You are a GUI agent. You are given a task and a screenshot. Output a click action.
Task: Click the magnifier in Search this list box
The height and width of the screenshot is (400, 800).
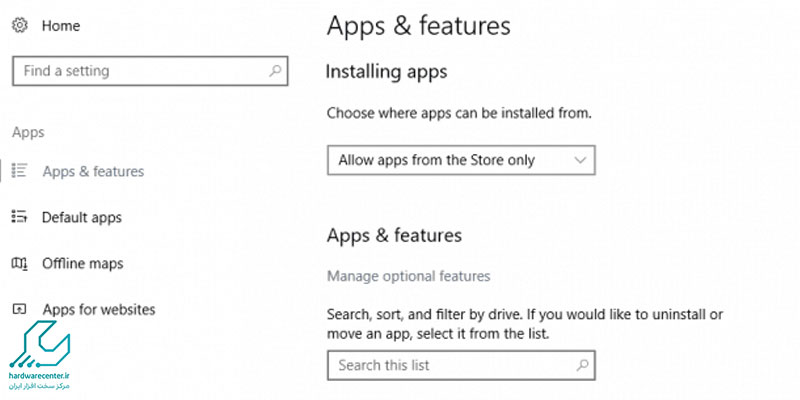point(582,365)
